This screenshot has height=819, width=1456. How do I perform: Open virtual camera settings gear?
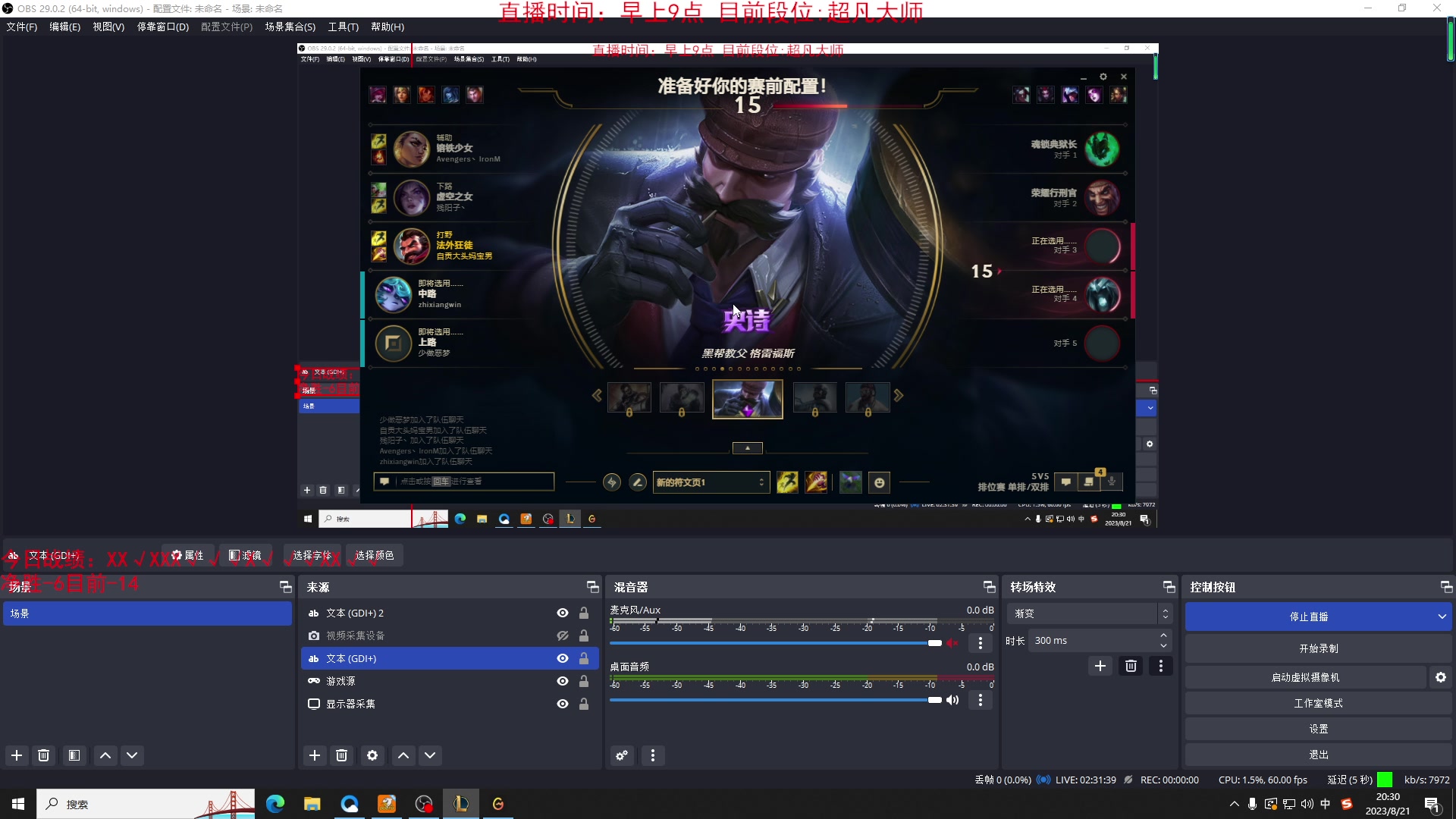pyautogui.click(x=1441, y=677)
